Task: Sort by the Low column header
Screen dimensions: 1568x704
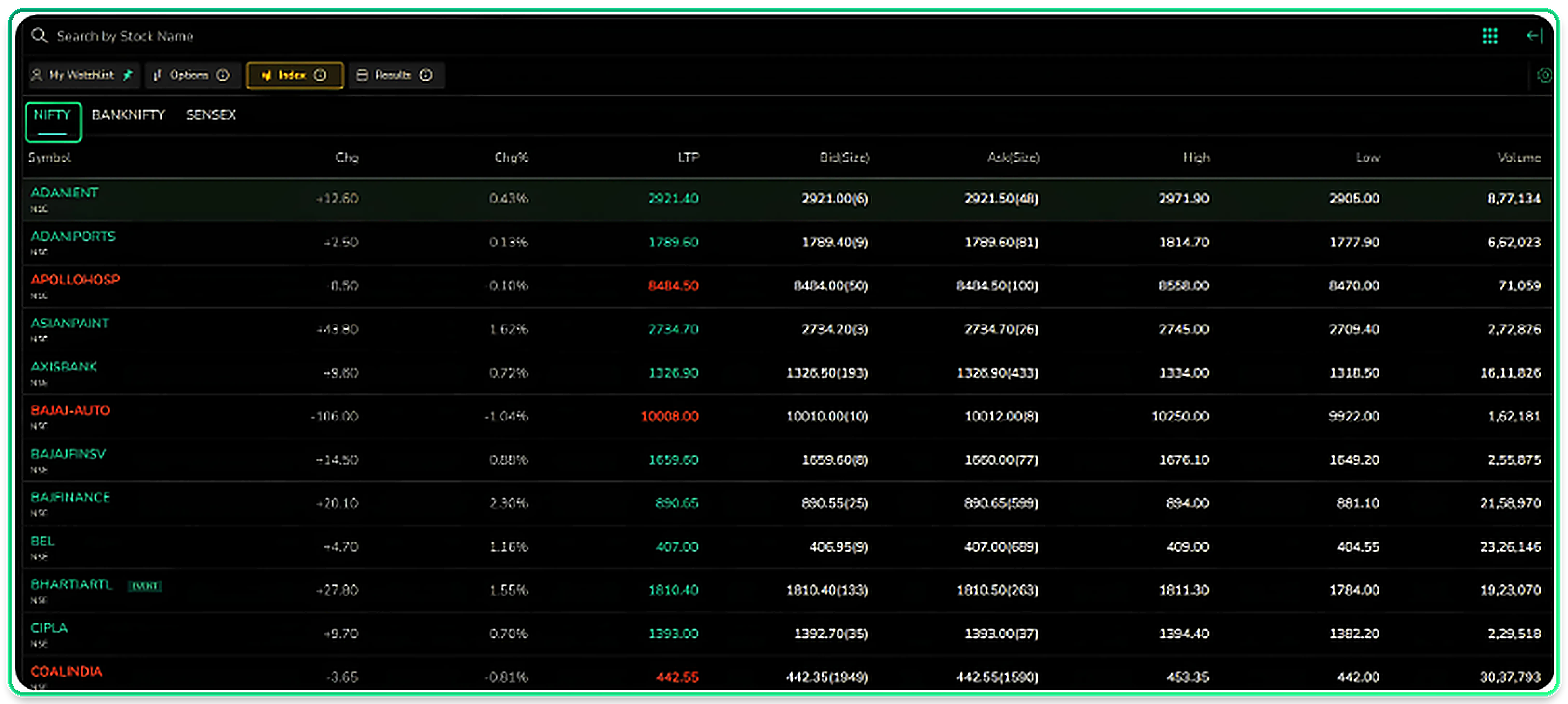Action: [x=1368, y=158]
